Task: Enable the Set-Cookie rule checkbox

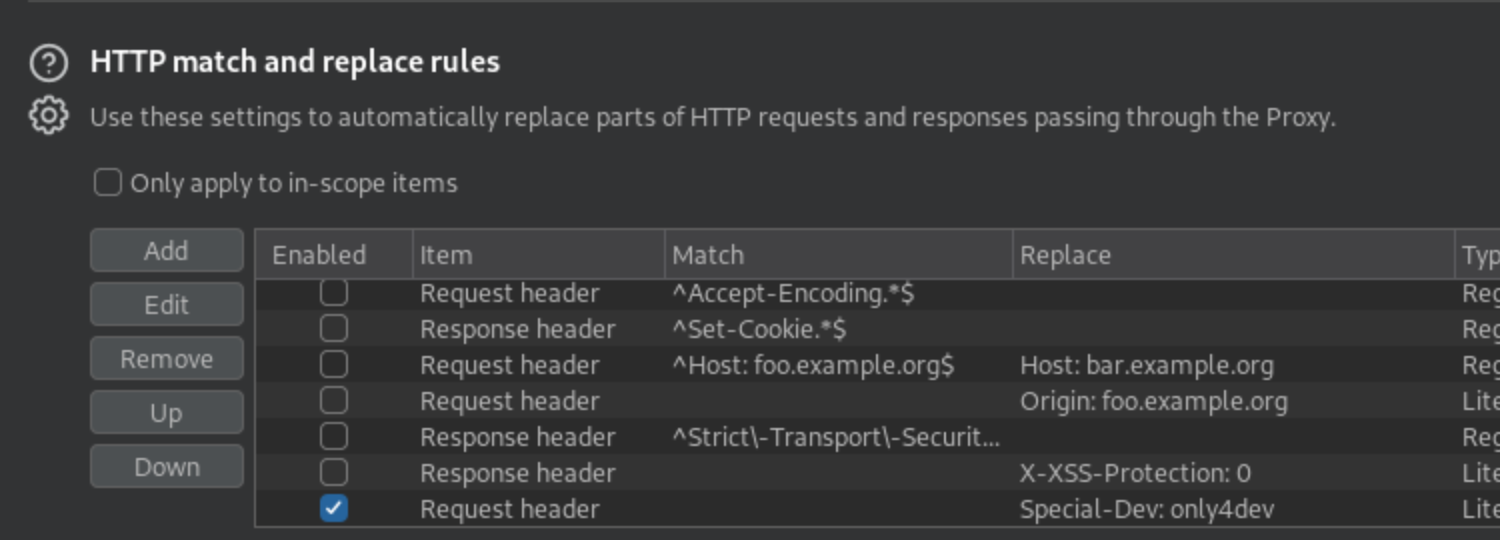Action: pyautogui.click(x=334, y=329)
